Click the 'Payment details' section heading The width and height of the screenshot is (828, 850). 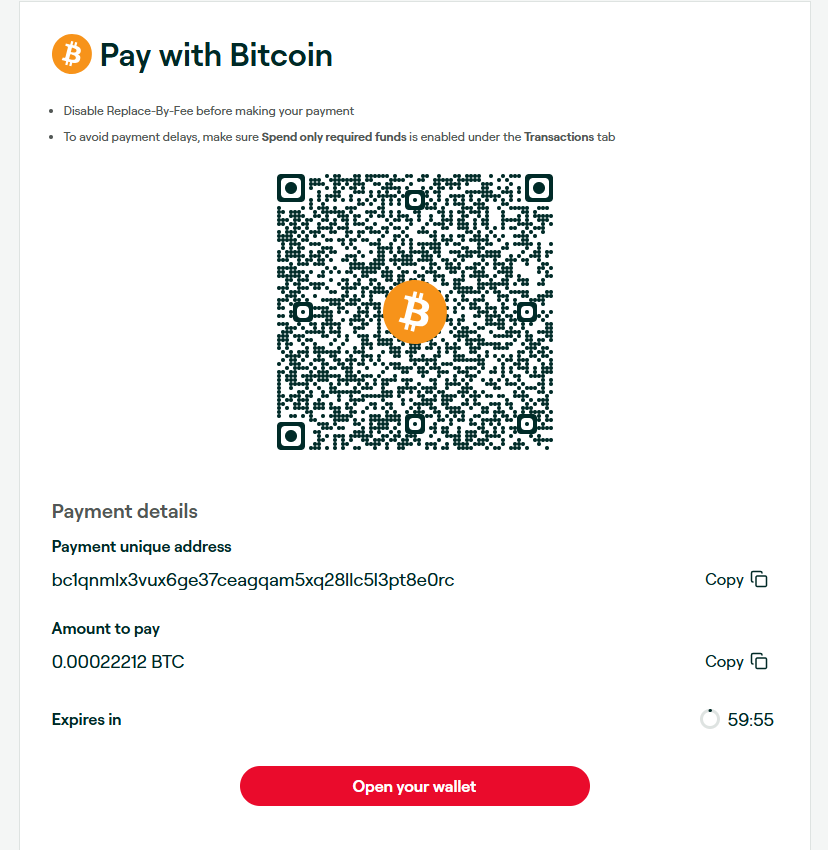point(125,511)
